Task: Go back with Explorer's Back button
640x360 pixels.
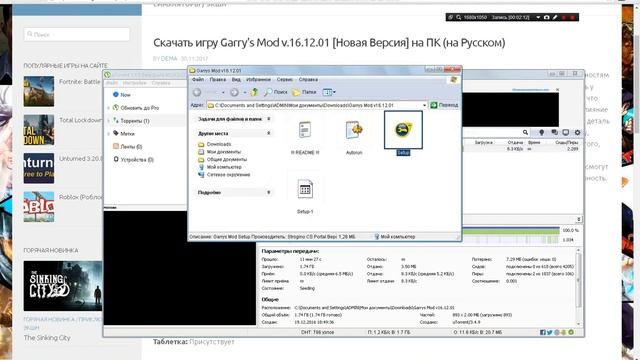Action: coord(197,92)
